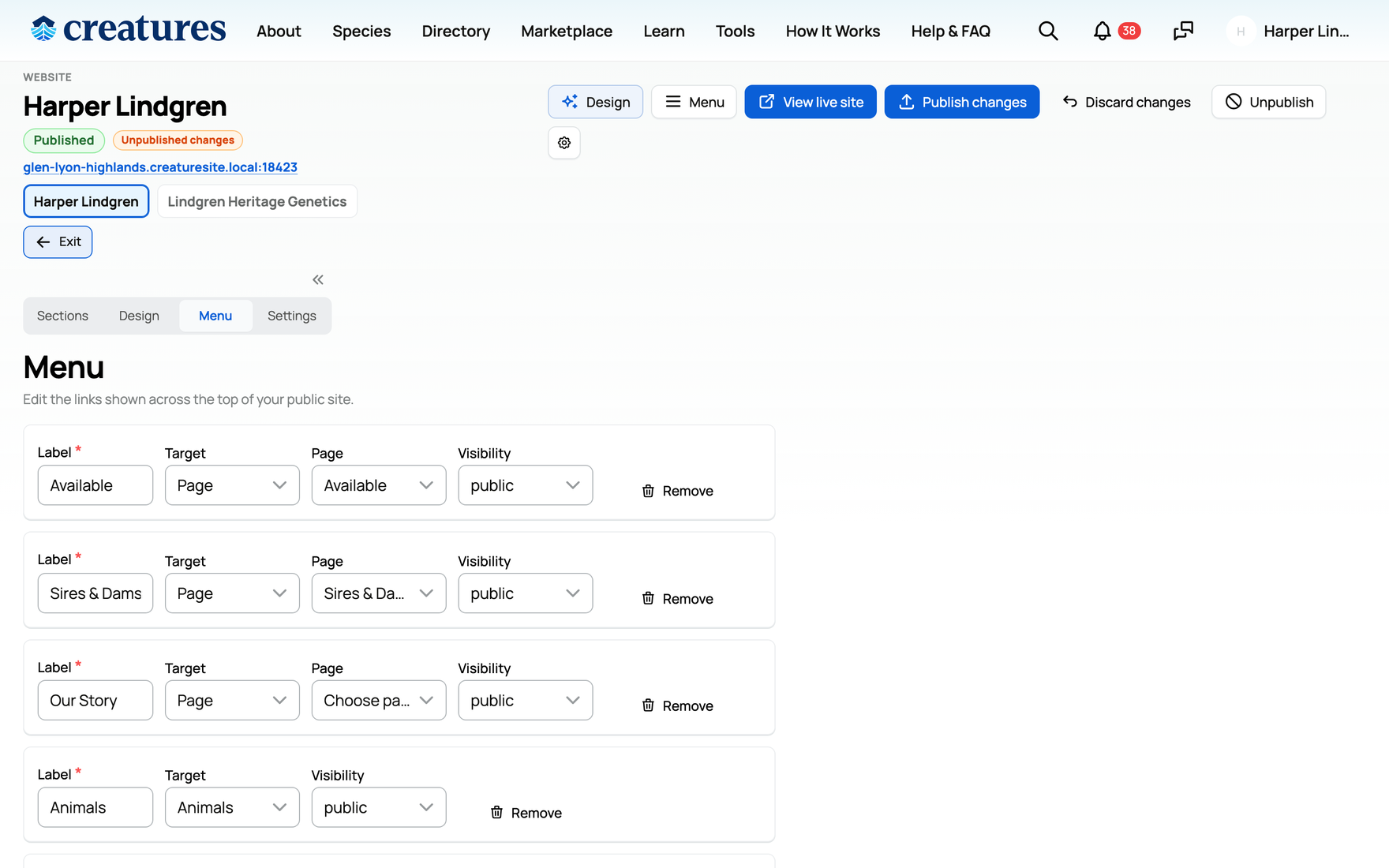Open the Choose page dropdown for Our Story

[x=379, y=701]
